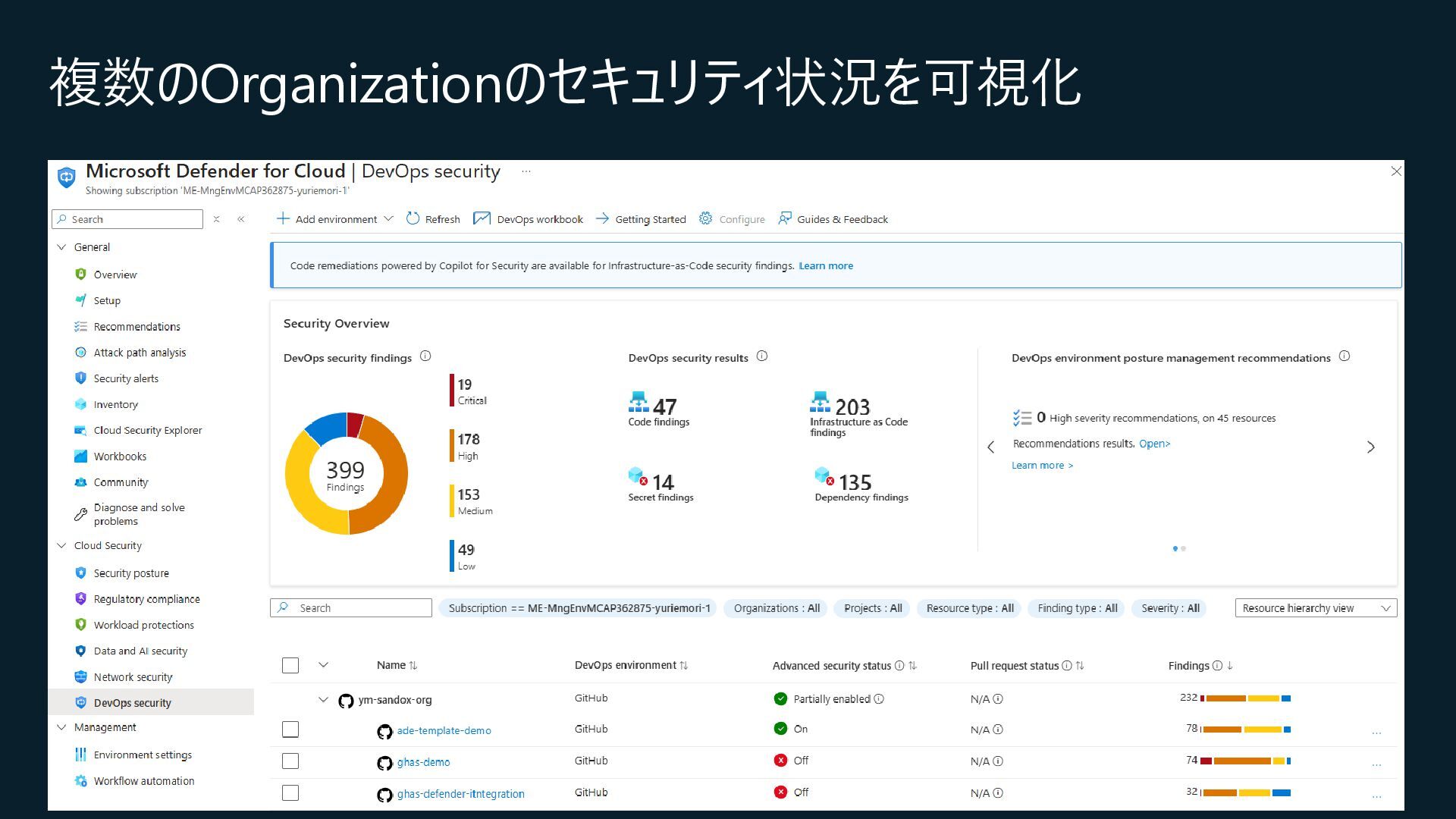Collapse the ym-sandox-org tree row
Viewport: 1456px width, 819px height.
pos(324,700)
